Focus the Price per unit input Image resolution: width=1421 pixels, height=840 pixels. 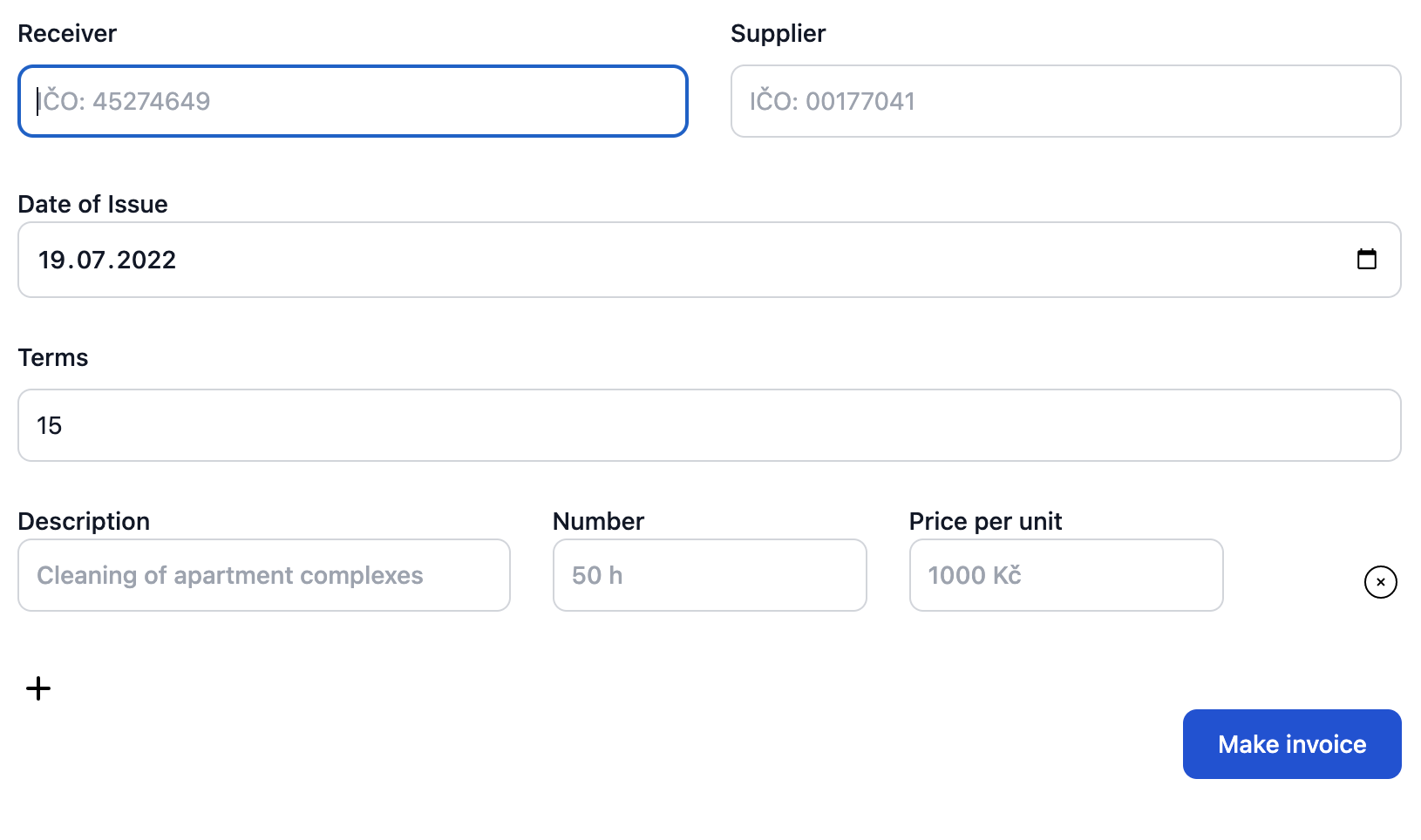coord(1065,575)
